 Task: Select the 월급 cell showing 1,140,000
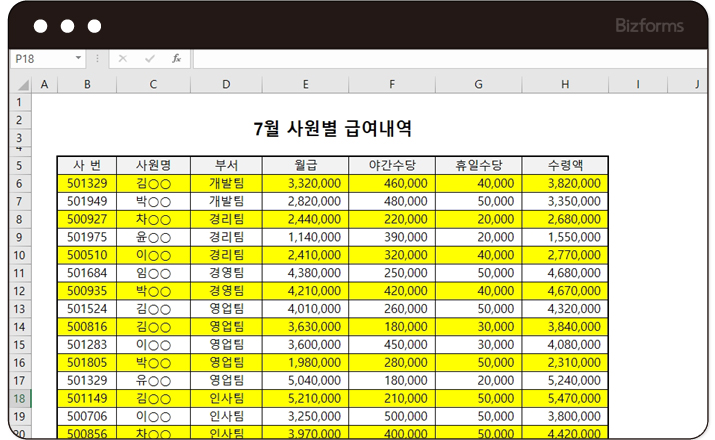[x=305, y=237]
